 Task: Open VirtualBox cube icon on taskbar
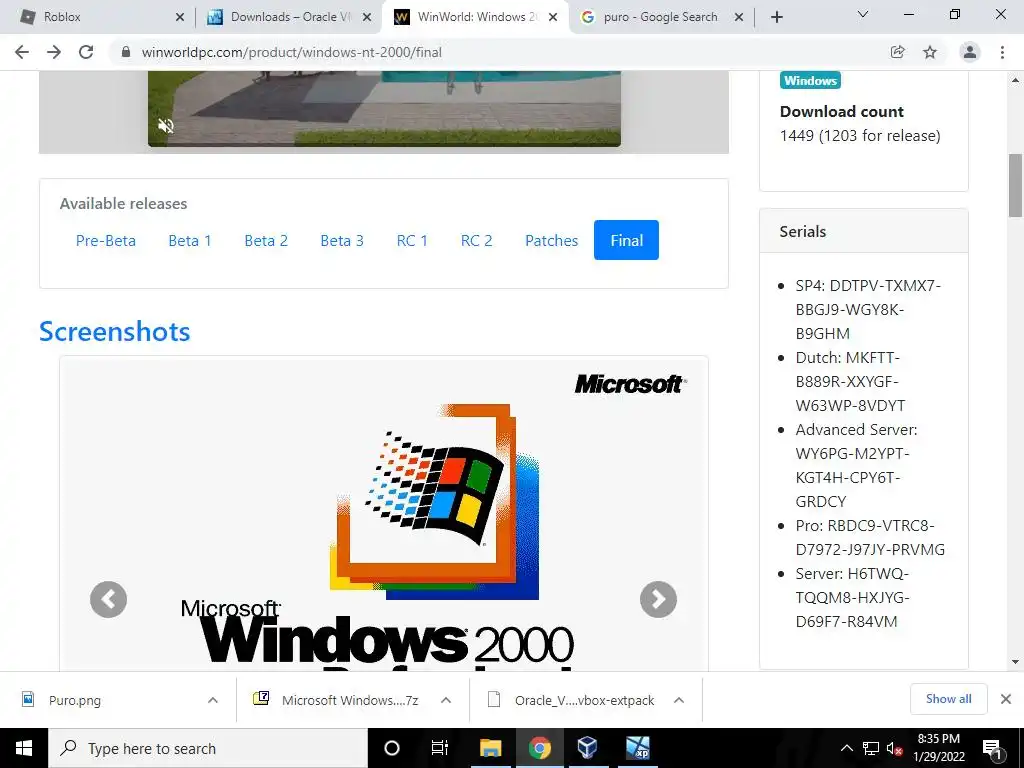[x=587, y=748]
